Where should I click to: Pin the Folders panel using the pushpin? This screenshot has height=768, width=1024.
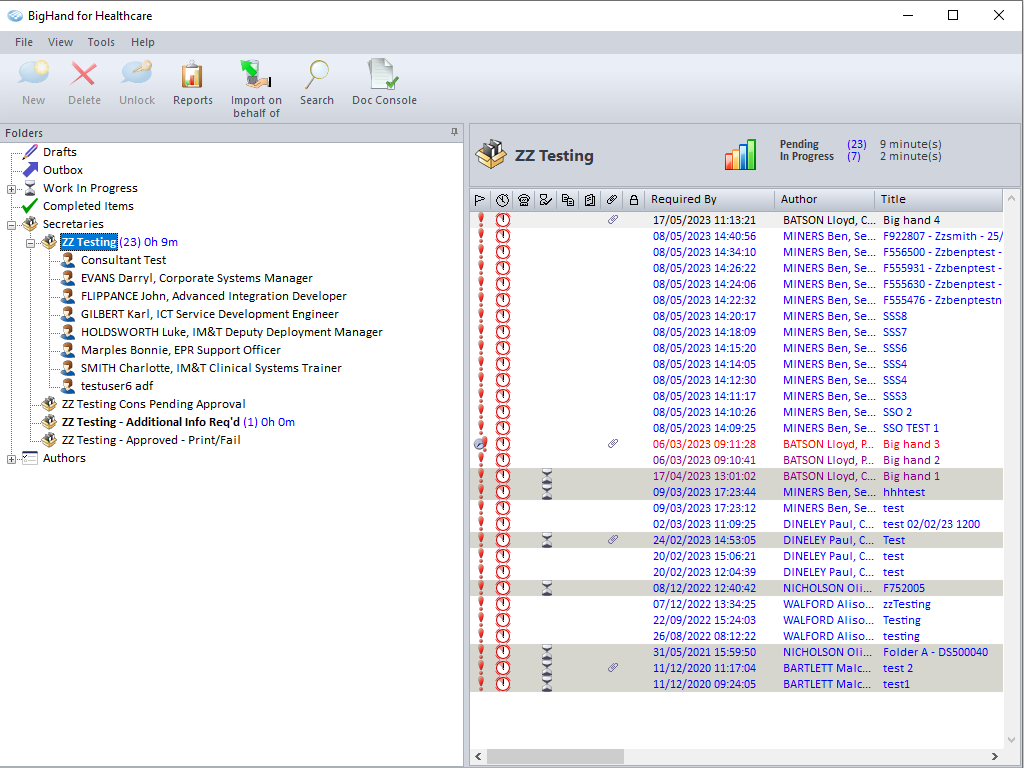[455, 132]
